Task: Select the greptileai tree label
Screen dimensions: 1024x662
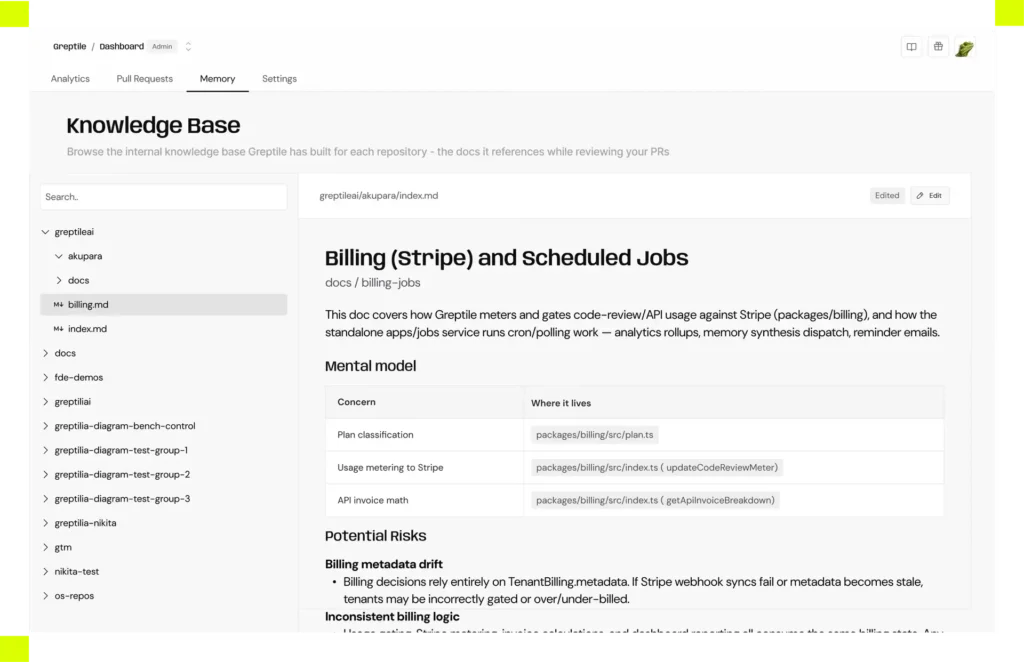Action: point(74,232)
